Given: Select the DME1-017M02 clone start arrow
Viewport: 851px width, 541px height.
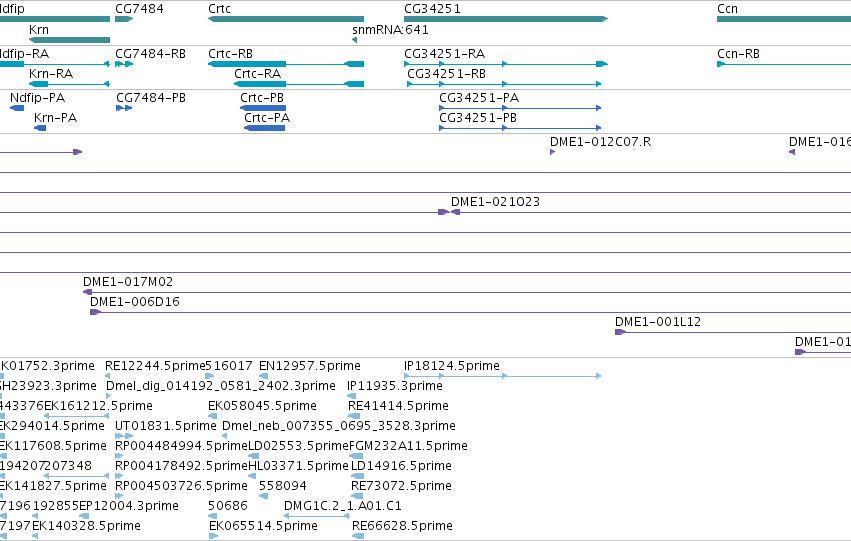Looking at the screenshot, I should click(87, 292).
